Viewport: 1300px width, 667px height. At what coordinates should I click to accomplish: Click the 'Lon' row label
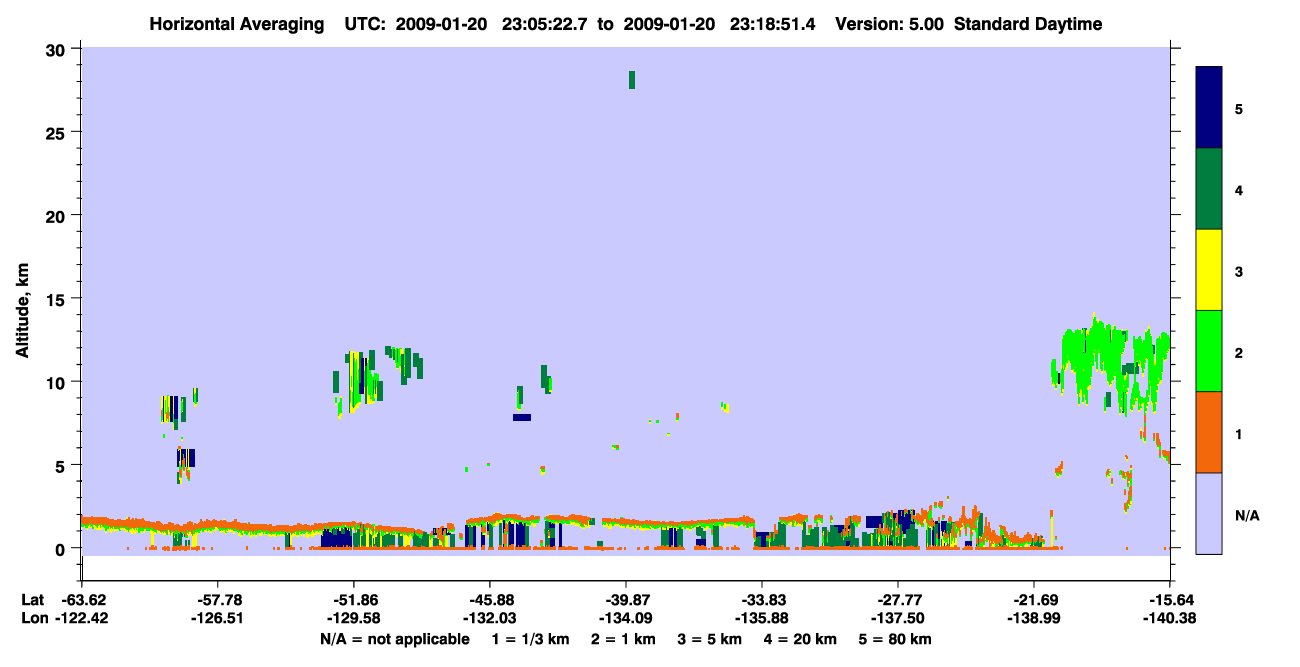point(33,619)
